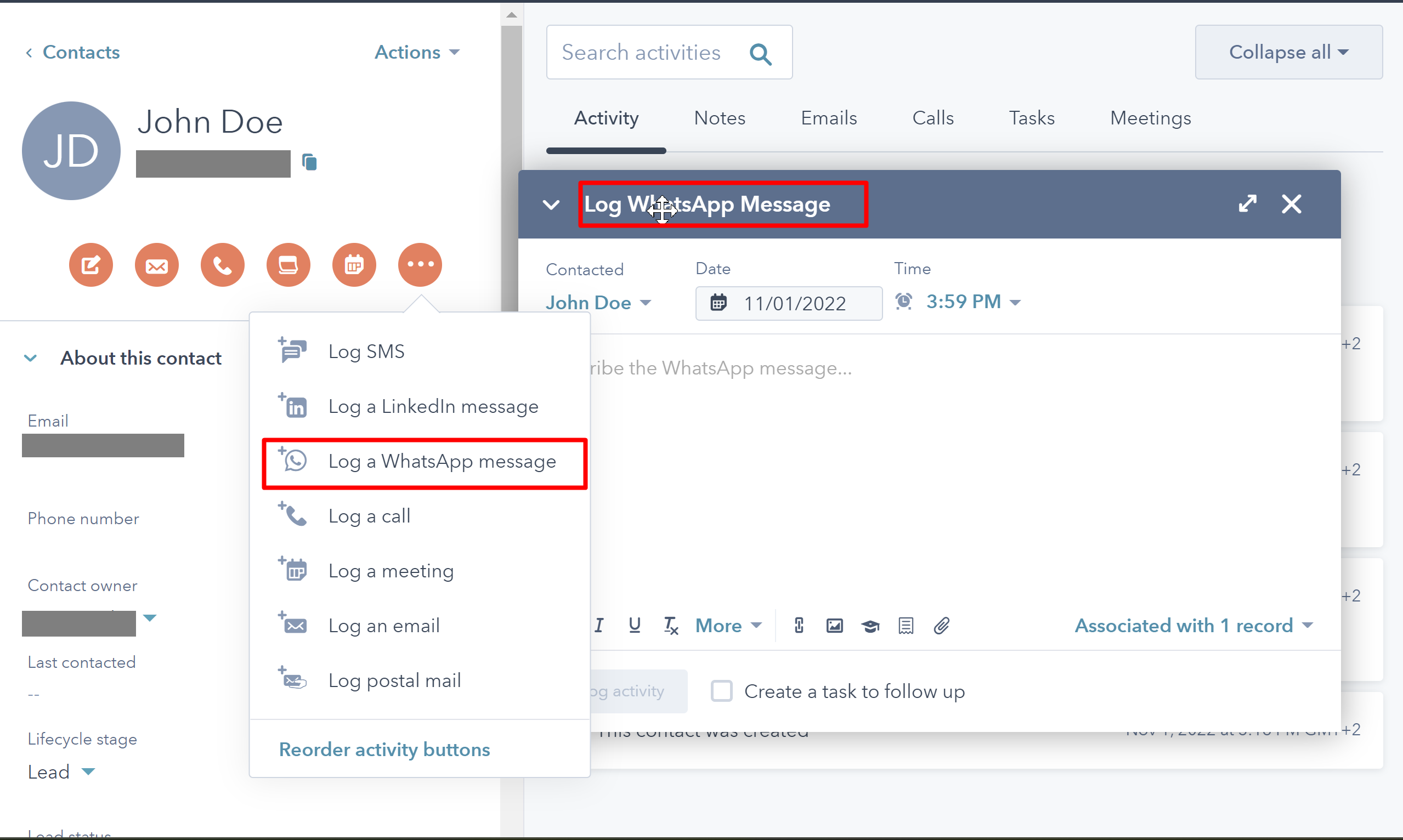Copy the email using the clipboard icon

pyautogui.click(x=309, y=162)
